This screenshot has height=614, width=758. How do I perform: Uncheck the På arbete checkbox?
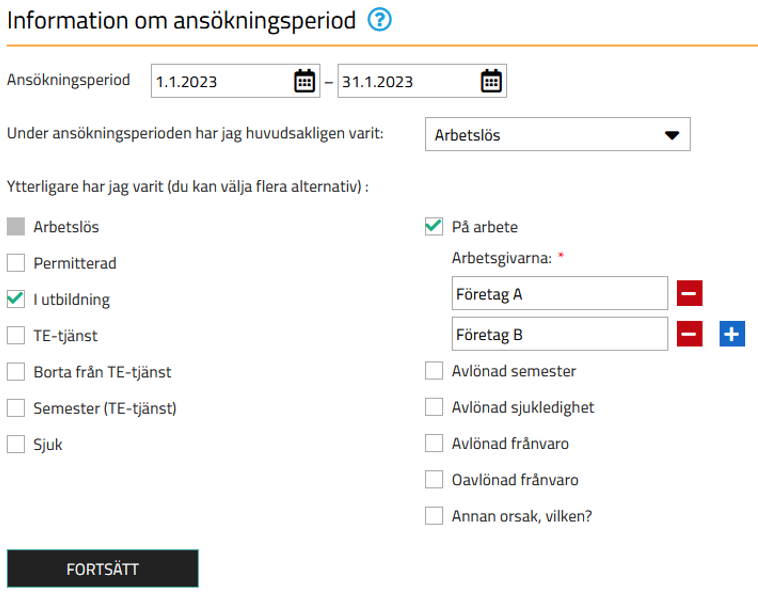click(434, 226)
